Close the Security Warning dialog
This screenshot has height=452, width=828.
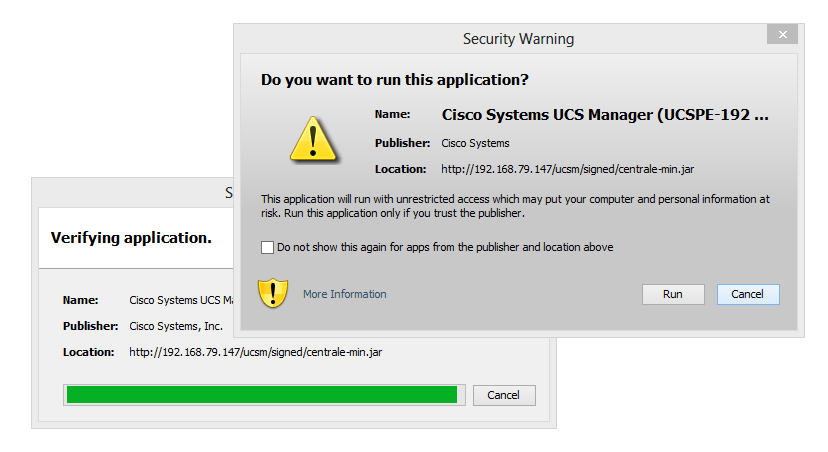[x=782, y=37]
